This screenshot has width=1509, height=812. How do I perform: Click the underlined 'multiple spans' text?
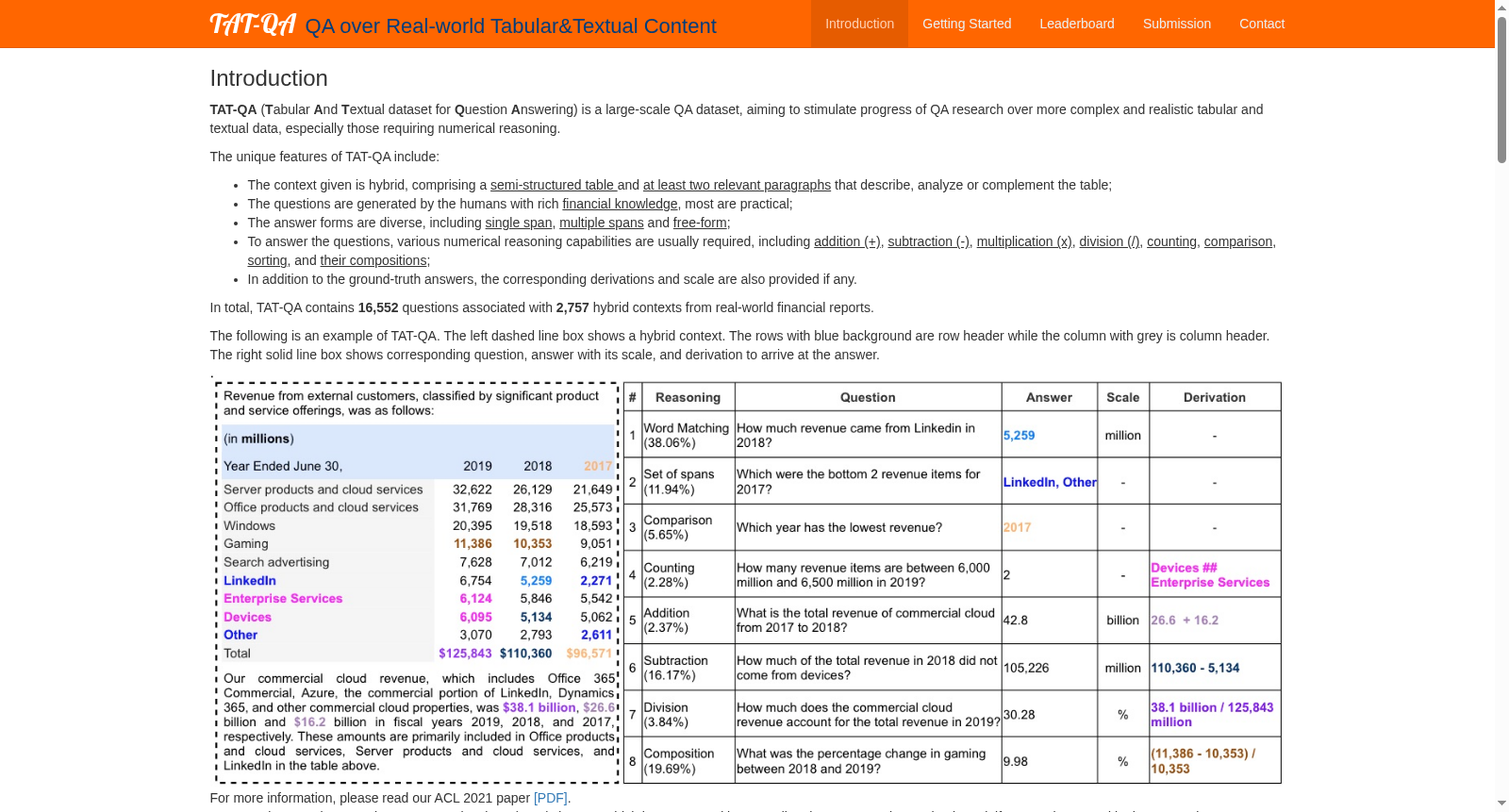[602, 223]
